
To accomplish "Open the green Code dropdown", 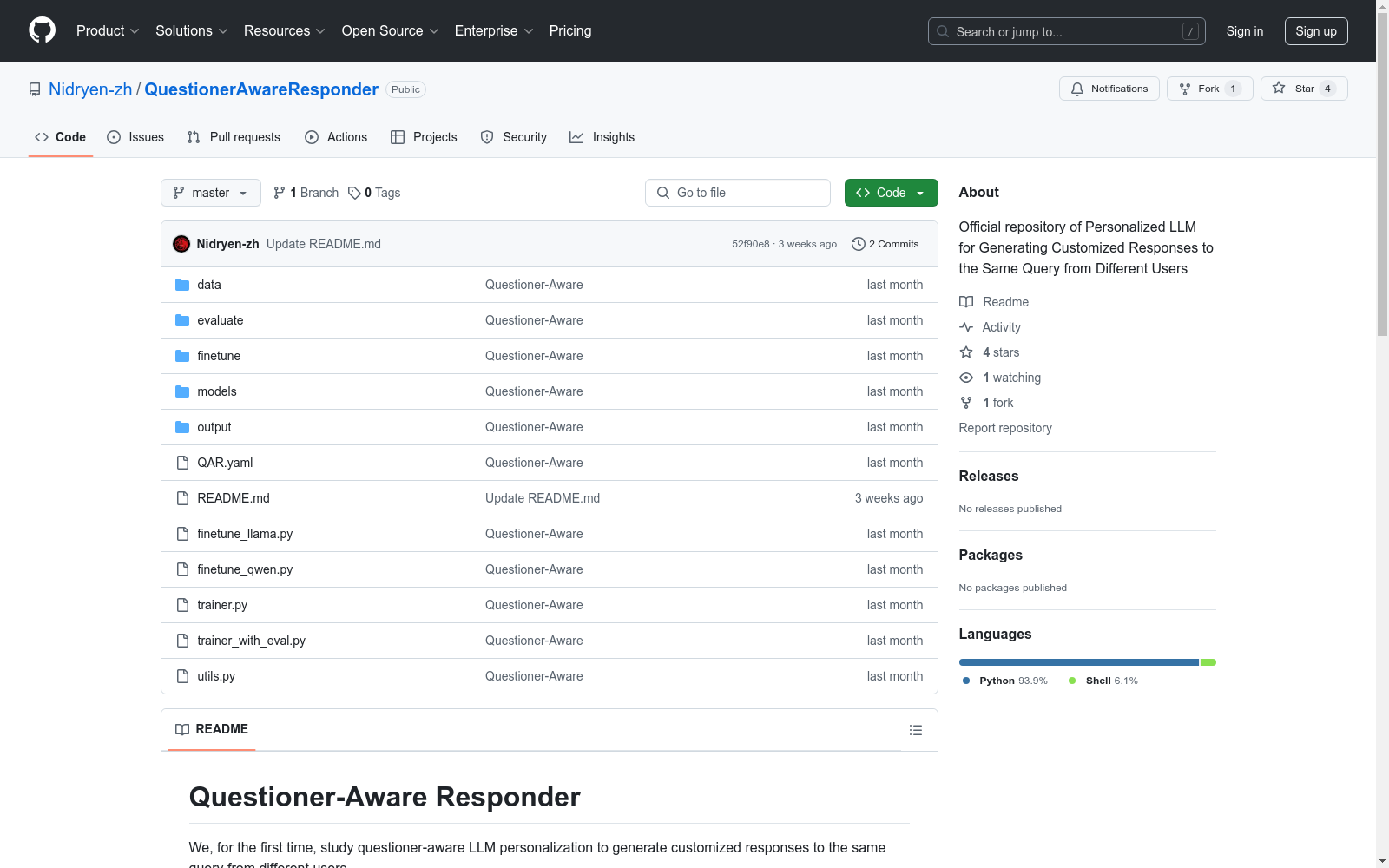I will tap(891, 193).
